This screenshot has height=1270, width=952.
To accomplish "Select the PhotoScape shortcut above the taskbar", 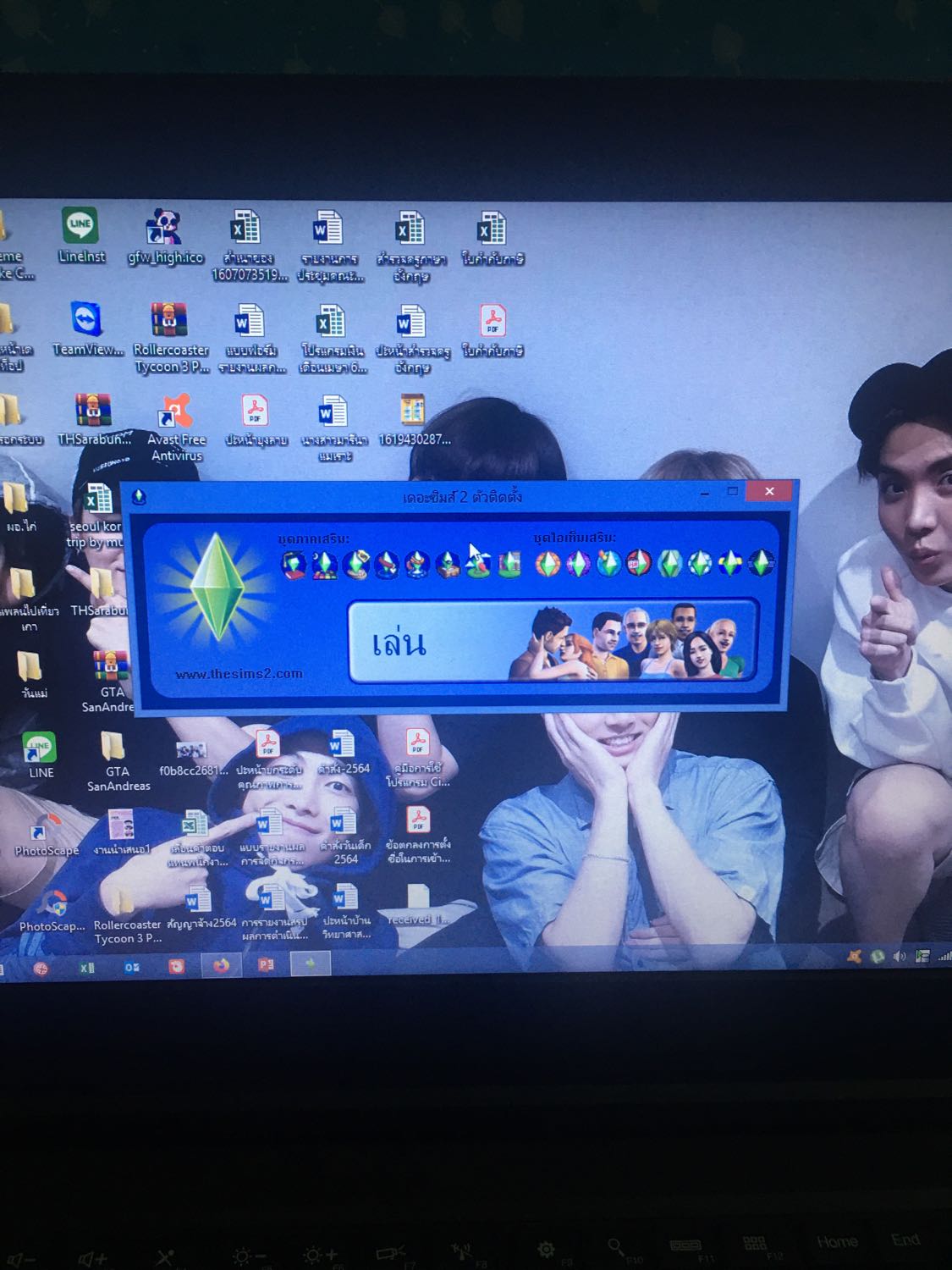I will pos(51,910).
